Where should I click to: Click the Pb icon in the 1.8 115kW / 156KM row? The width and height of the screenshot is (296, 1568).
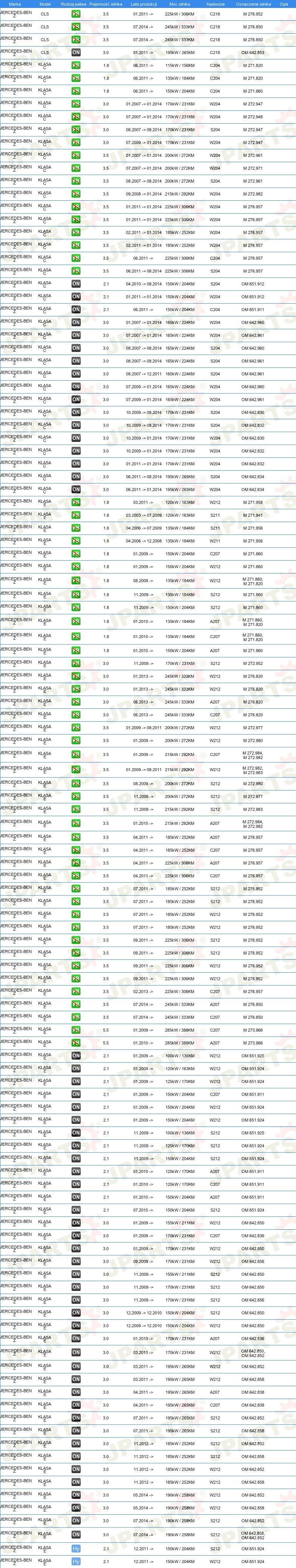coord(76,65)
